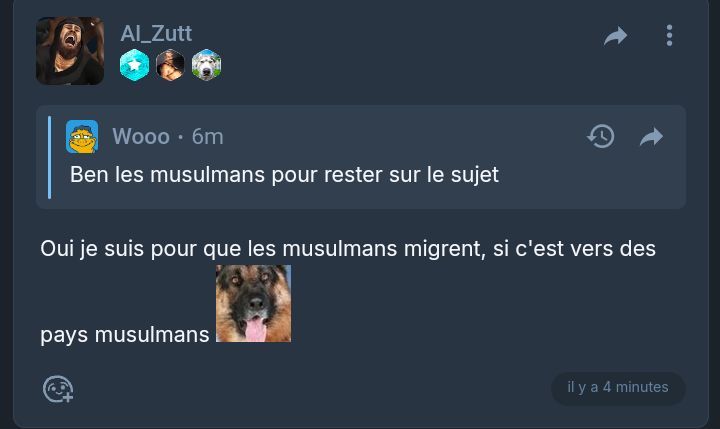Share the post by AI_Zutt
Screen dimensions: 720x429
coord(616,36)
